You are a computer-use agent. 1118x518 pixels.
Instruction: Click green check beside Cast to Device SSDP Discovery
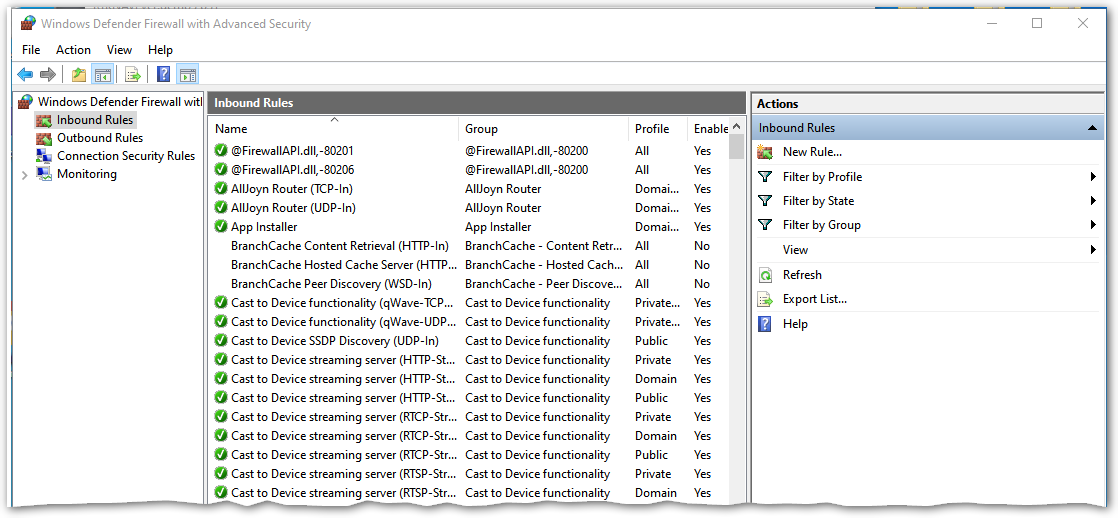click(221, 341)
